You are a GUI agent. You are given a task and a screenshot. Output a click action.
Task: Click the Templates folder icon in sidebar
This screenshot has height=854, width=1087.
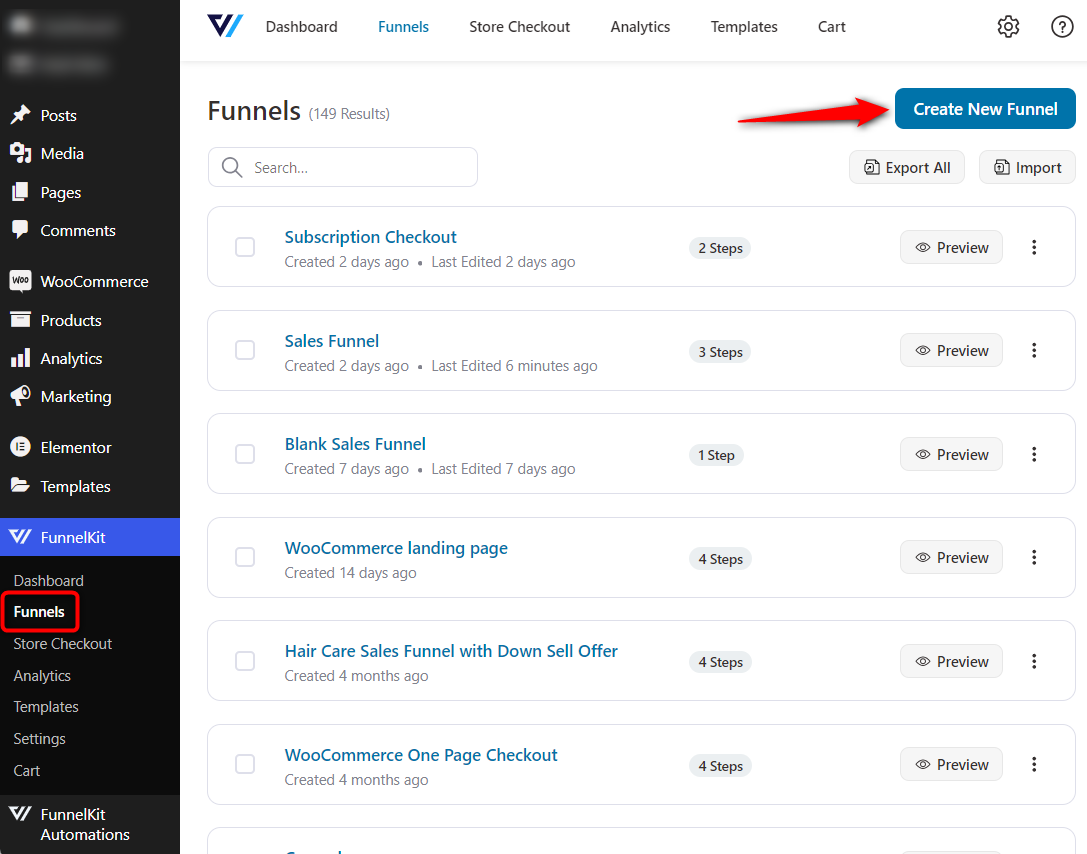[x=20, y=485]
